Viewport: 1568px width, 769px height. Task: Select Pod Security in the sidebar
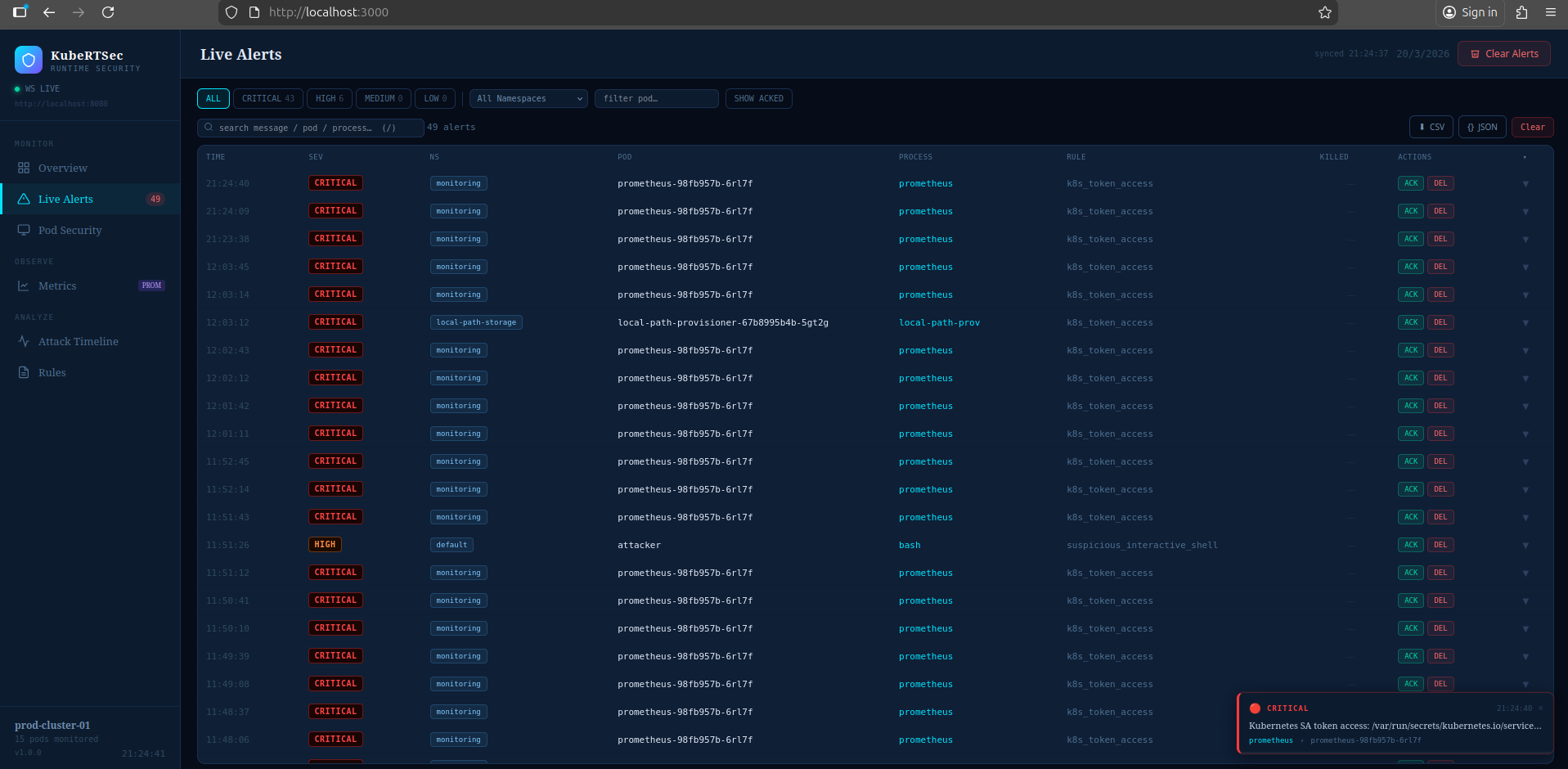pos(70,230)
